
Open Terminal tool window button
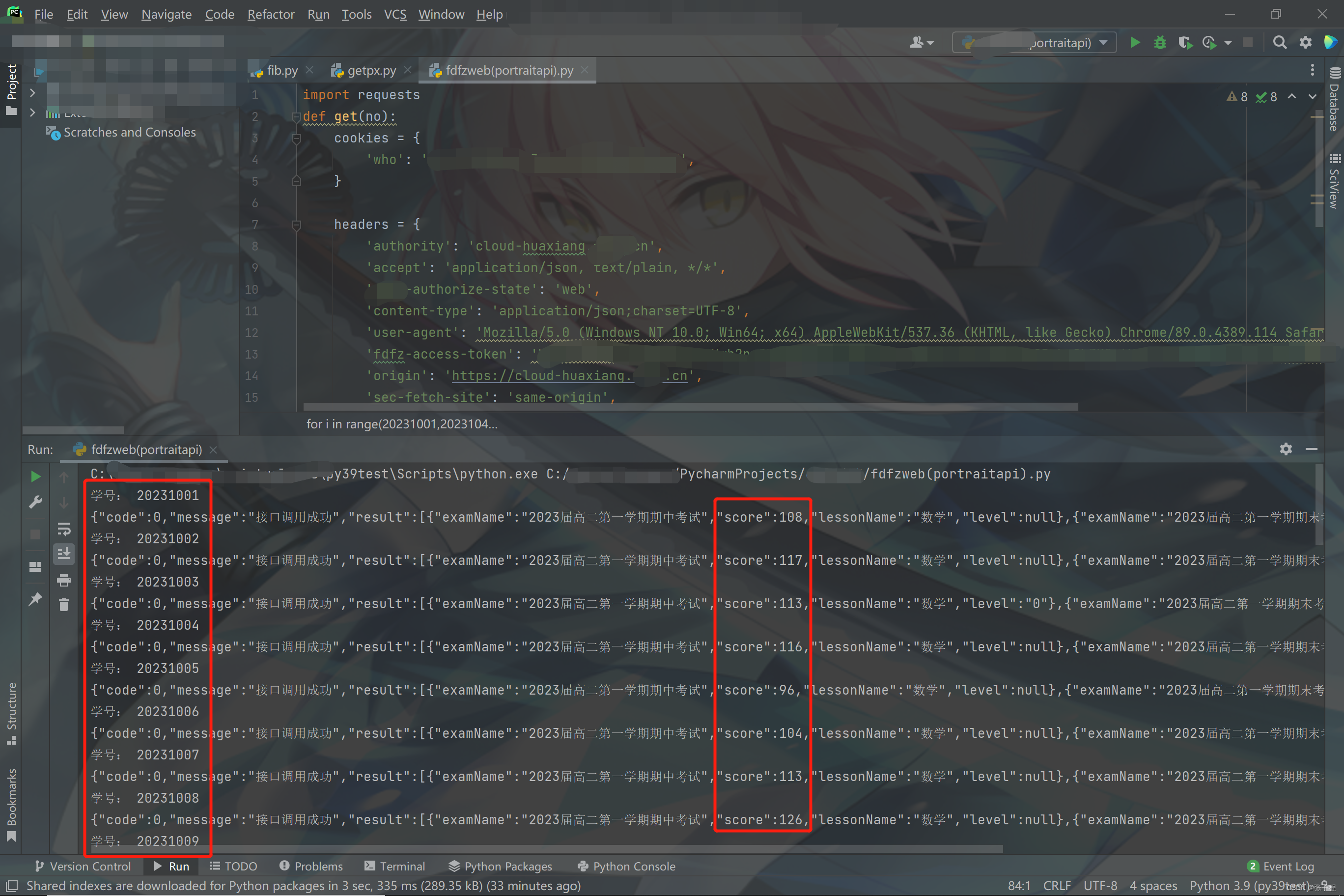394,867
